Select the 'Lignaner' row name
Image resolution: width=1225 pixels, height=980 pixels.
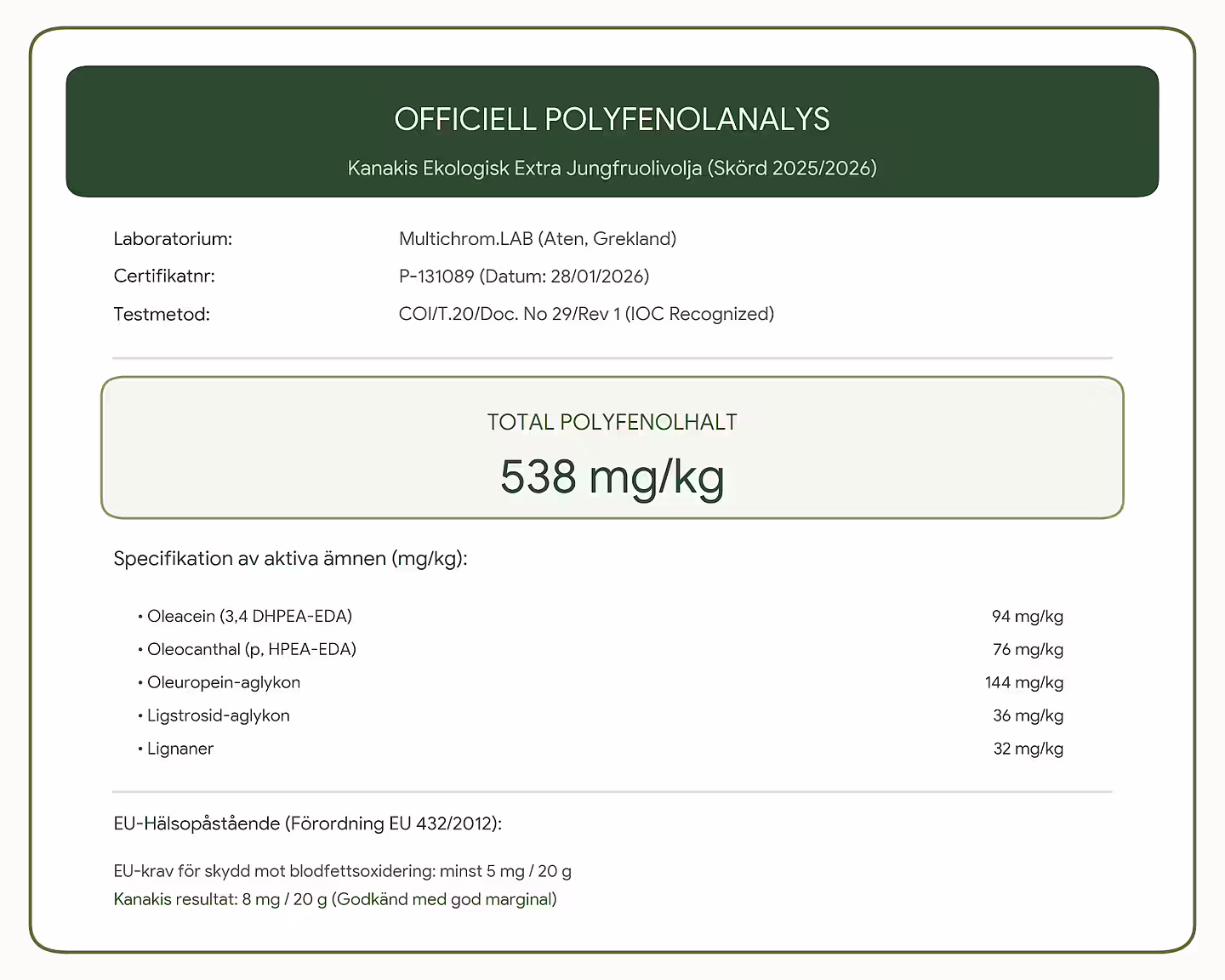point(180,749)
